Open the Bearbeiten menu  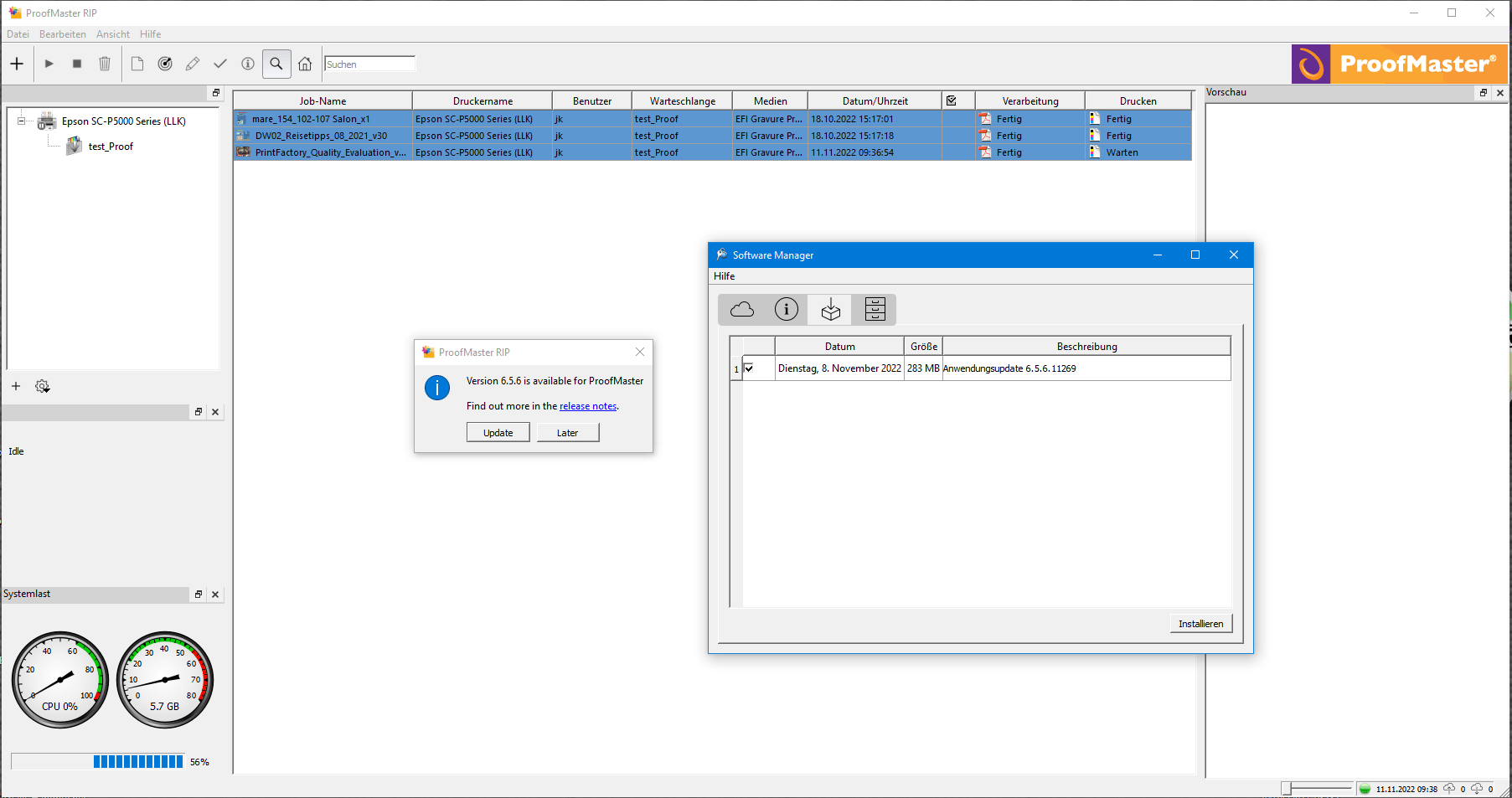[x=63, y=34]
